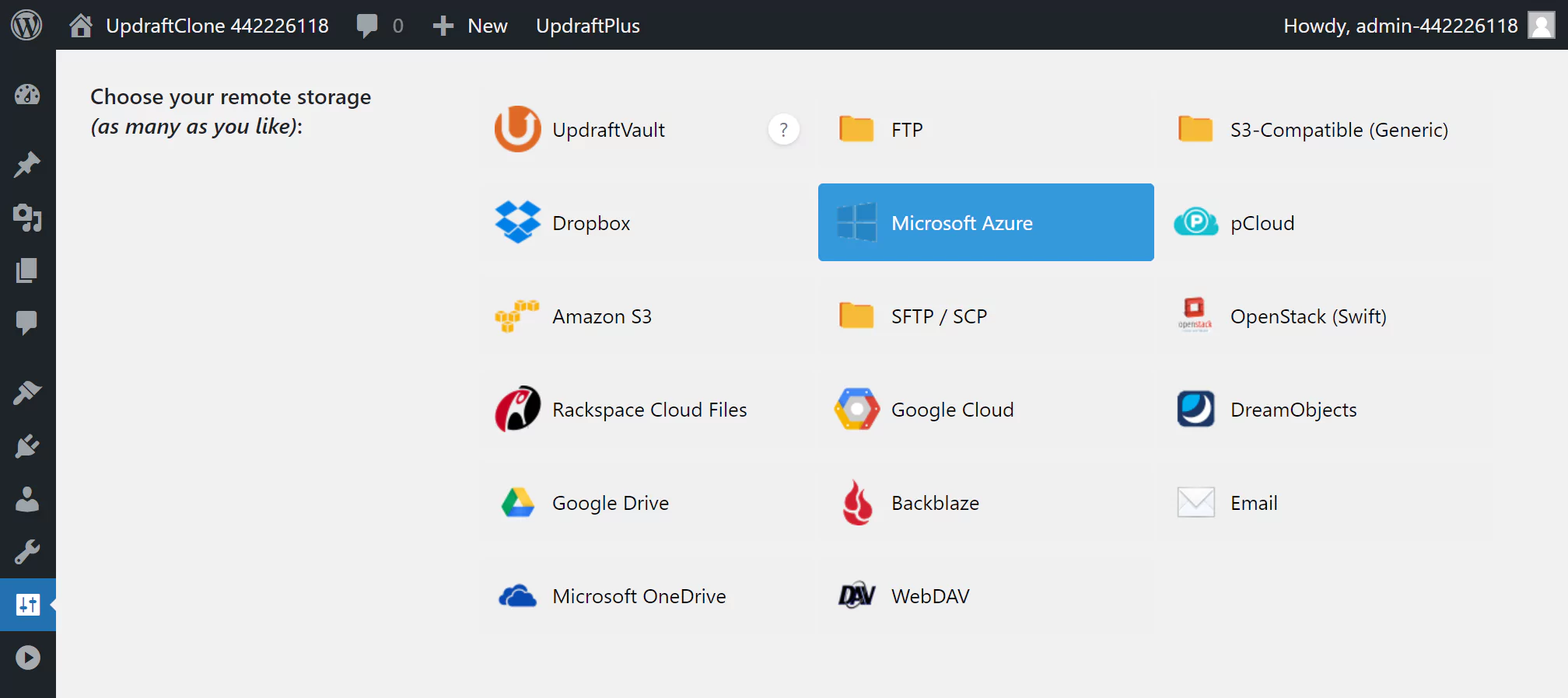
Task: Click the Settings sidebar icon
Action: 27,605
